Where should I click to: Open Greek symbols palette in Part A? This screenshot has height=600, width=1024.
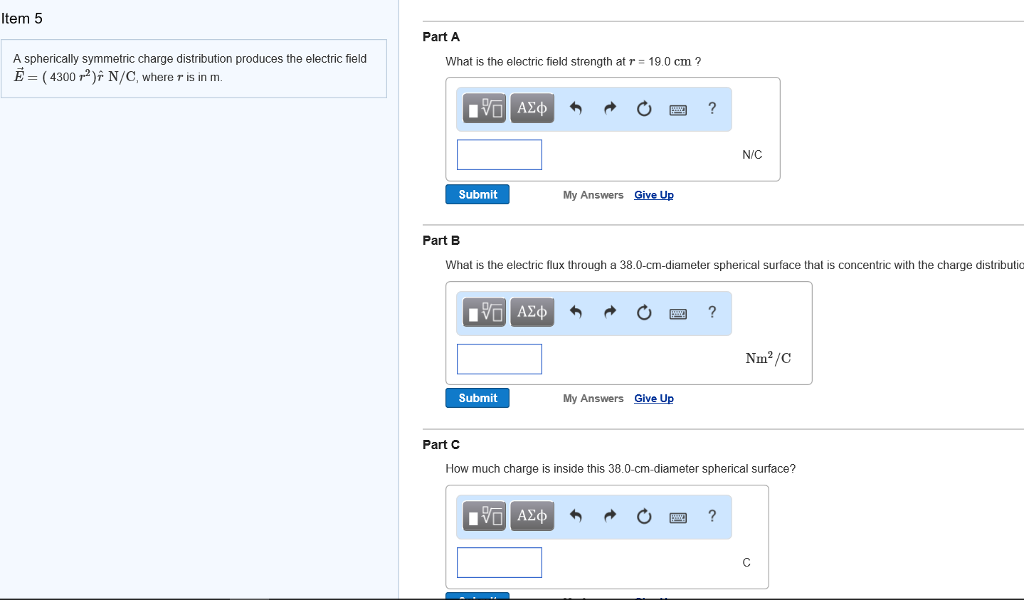(x=532, y=109)
